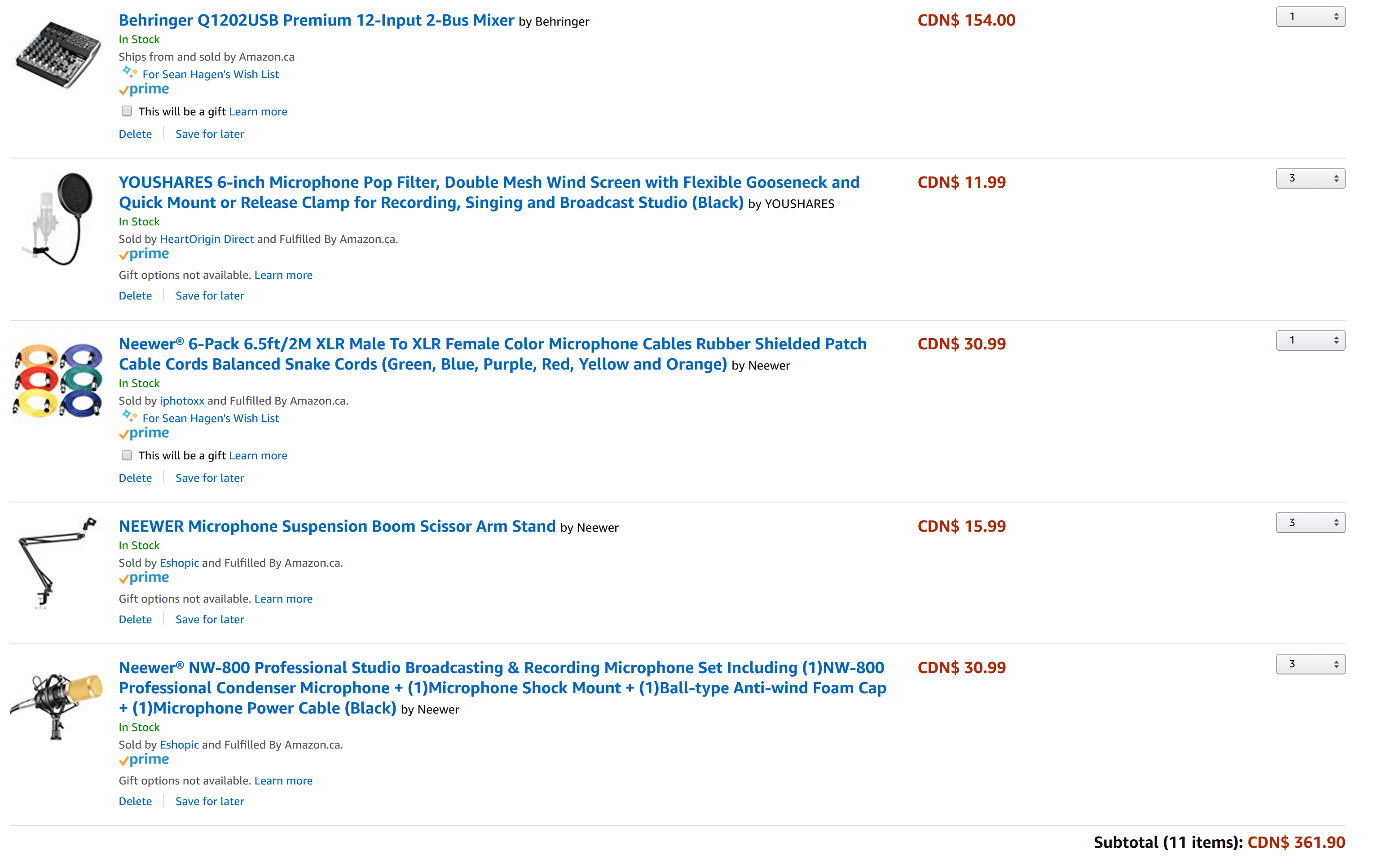Click the Behringer mixer product thumbnail
The image size is (1374, 868).
[57, 55]
